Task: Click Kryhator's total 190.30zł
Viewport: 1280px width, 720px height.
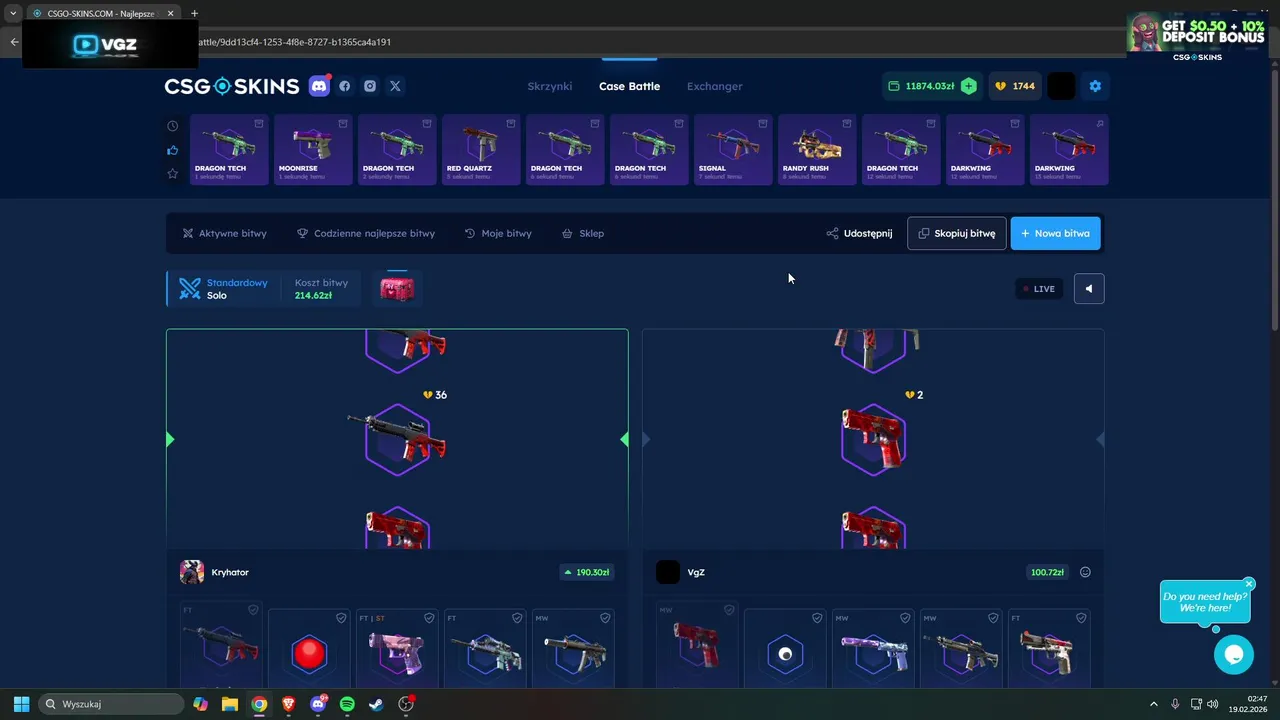Action: point(587,572)
